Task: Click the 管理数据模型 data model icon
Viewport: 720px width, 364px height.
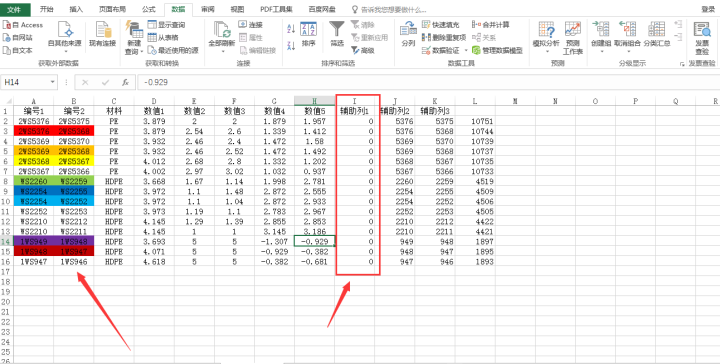Action: point(476,50)
